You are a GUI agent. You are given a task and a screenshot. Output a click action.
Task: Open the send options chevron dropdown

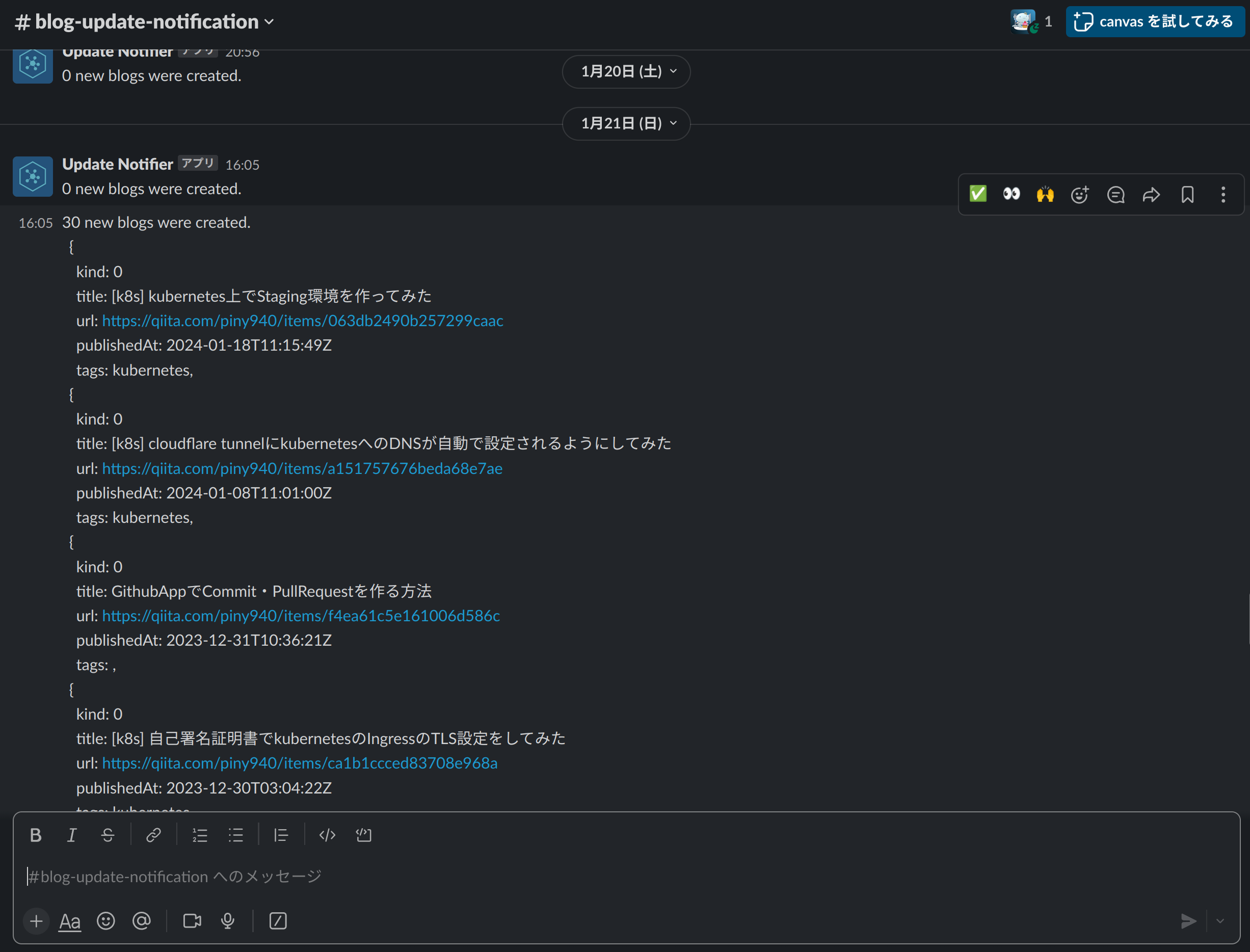coord(1220,921)
